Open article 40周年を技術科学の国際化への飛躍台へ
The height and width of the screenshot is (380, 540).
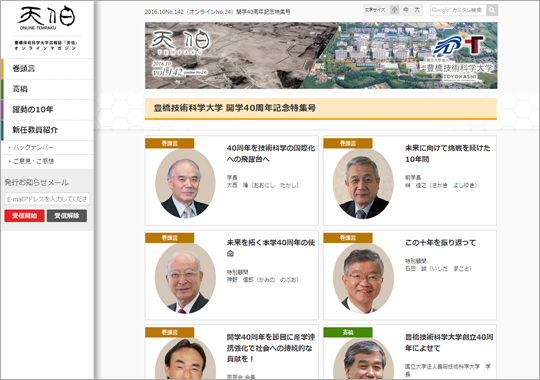click(271, 154)
